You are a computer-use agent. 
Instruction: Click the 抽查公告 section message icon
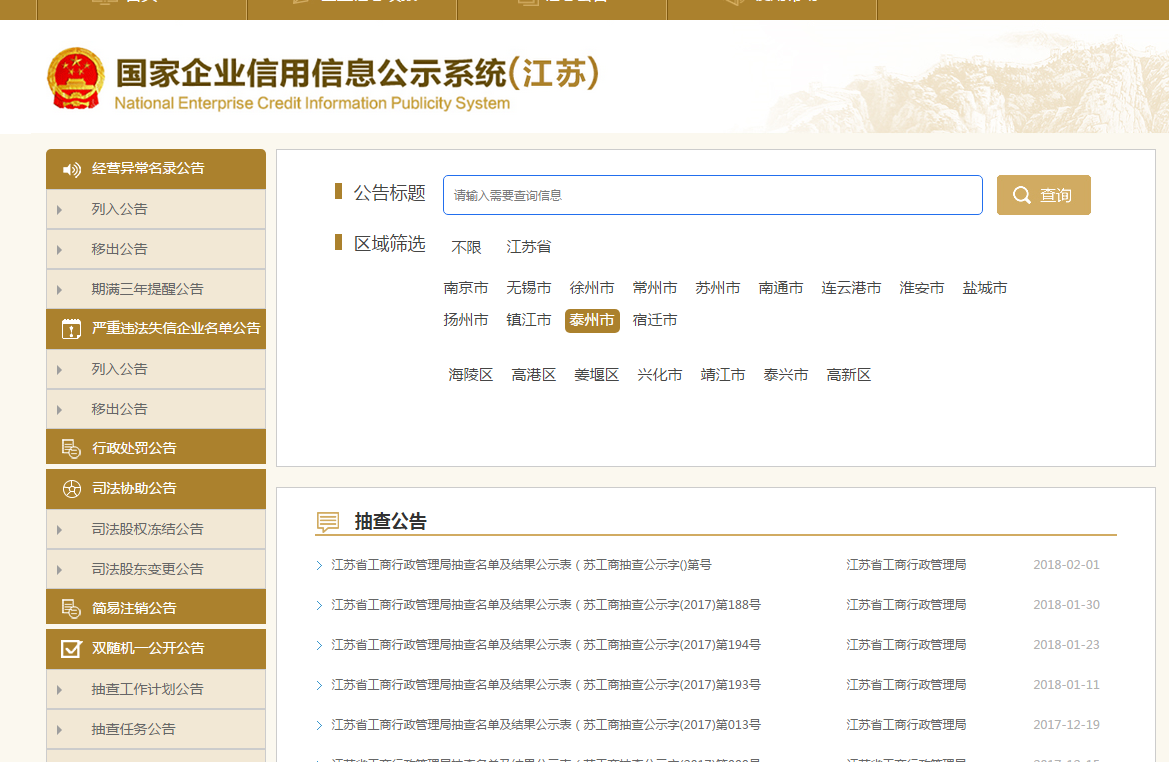(328, 521)
